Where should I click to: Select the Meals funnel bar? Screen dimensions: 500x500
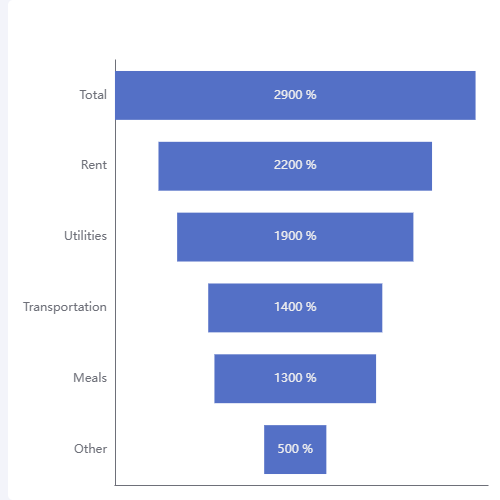click(295, 379)
